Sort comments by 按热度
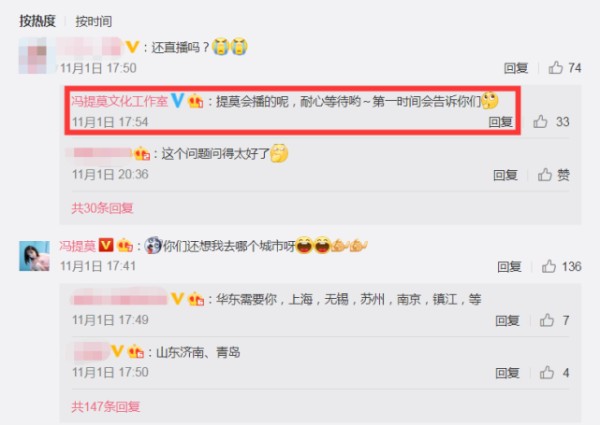 [38, 21]
